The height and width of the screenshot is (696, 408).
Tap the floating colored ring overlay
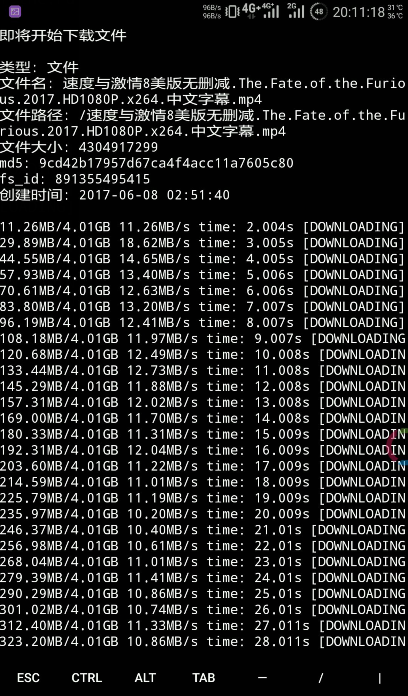pos(398,447)
